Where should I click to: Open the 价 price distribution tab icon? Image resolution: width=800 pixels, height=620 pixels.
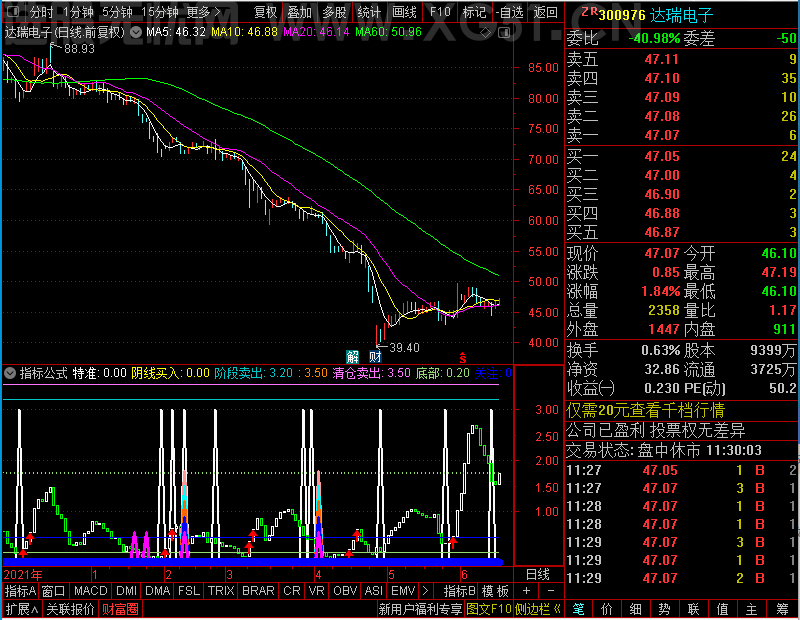tap(607, 609)
